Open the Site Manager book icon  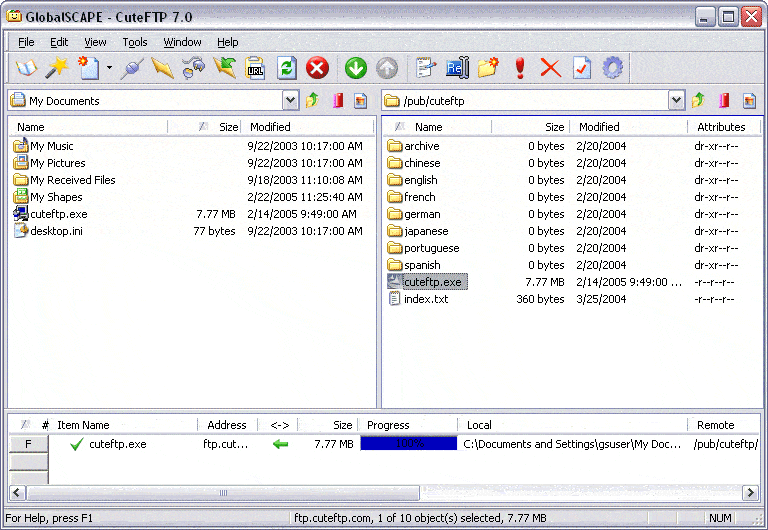pyautogui.click(x=25, y=68)
